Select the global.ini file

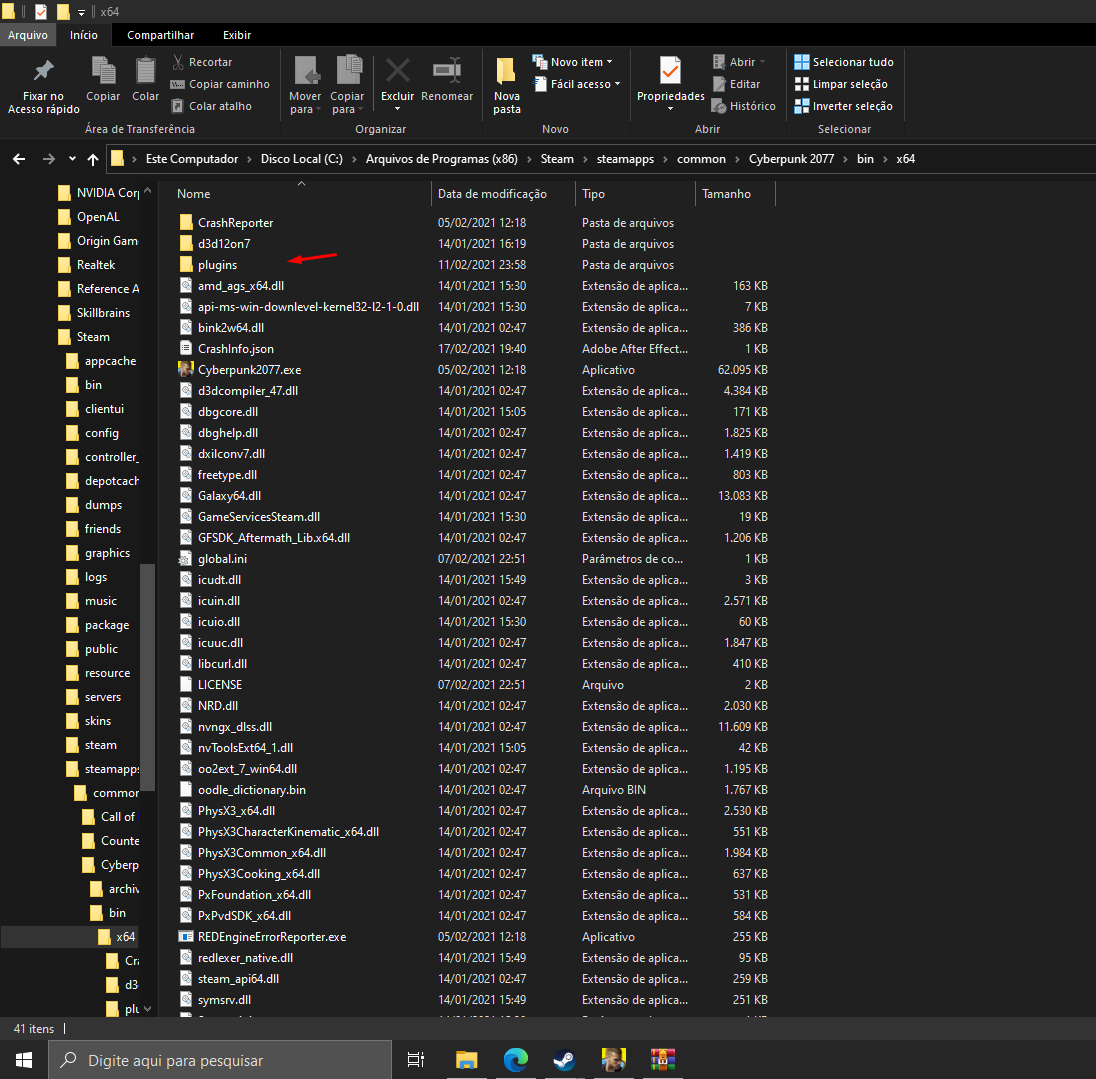pos(222,559)
